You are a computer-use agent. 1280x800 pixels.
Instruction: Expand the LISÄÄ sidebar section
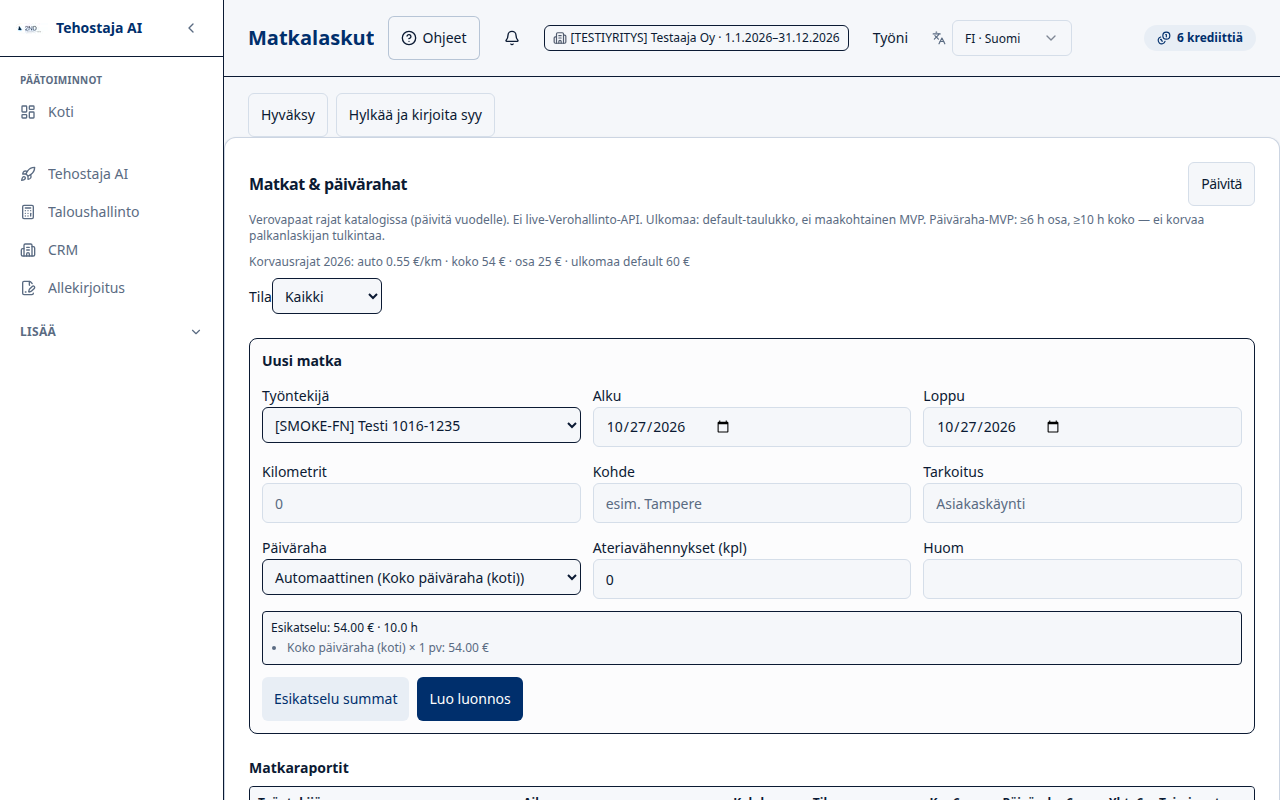pos(111,332)
